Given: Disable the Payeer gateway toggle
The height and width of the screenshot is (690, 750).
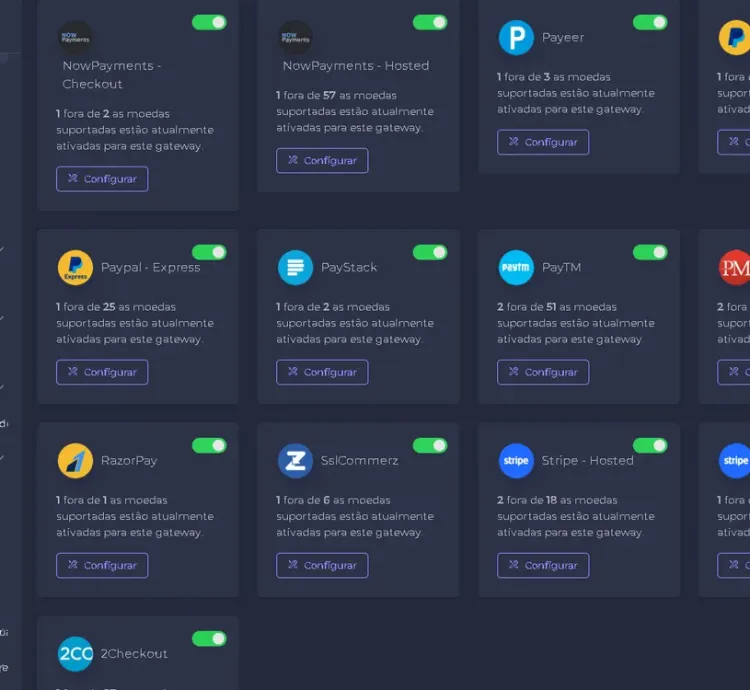Looking at the screenshot, I should (650, 22).
